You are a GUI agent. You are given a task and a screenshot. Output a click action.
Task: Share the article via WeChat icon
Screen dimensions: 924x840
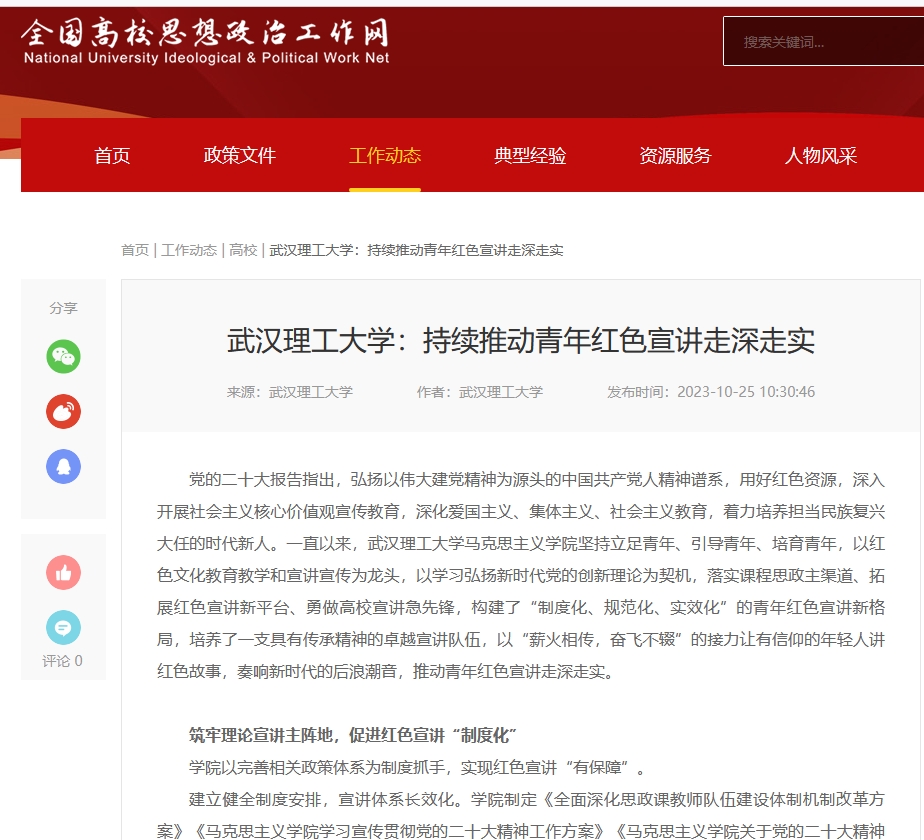(x=63, y=357)
